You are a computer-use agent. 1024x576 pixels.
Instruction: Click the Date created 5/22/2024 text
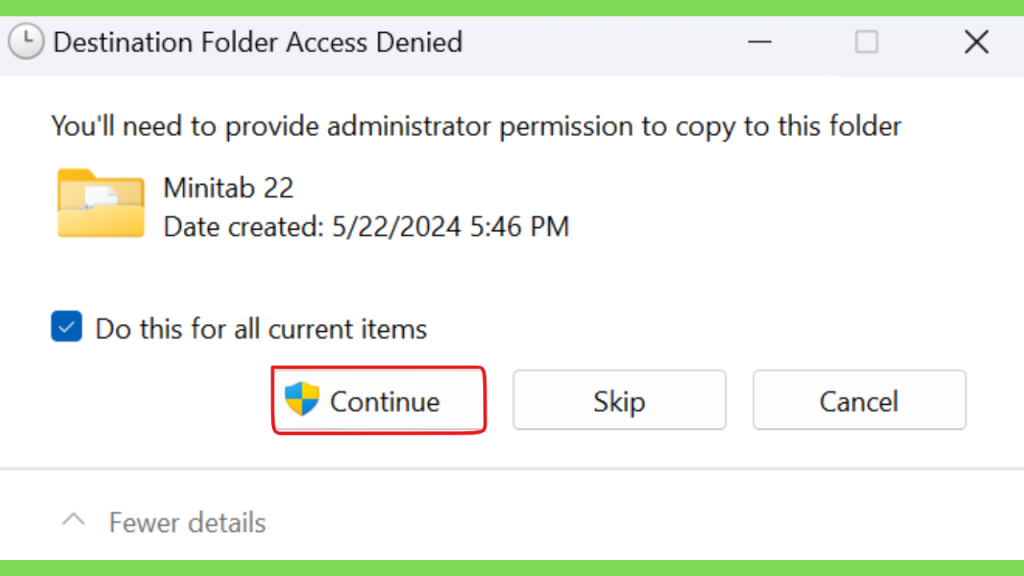pyautogui.click(x=366, y=227)
